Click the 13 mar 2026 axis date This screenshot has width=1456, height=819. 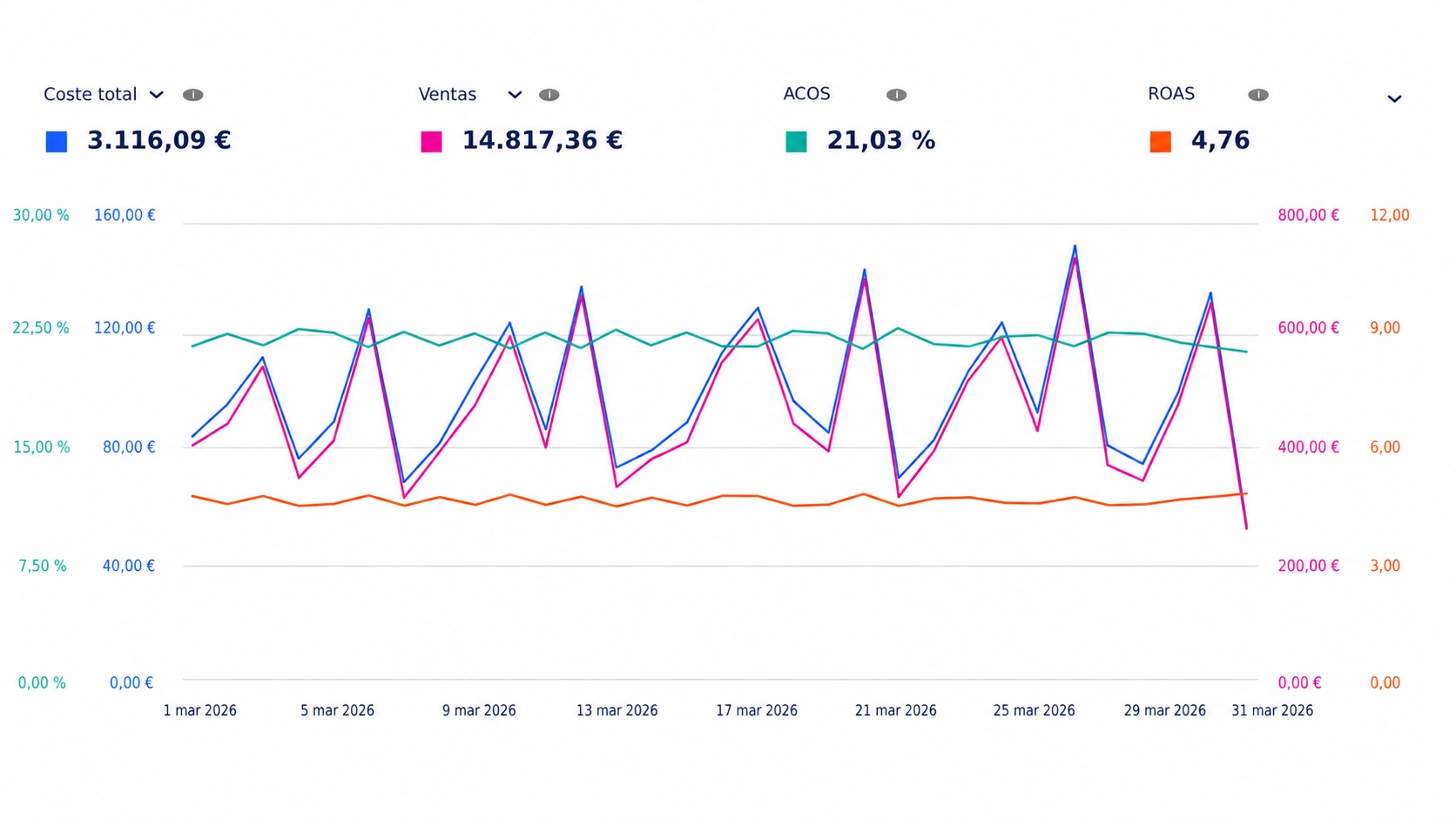click(617, 710)
